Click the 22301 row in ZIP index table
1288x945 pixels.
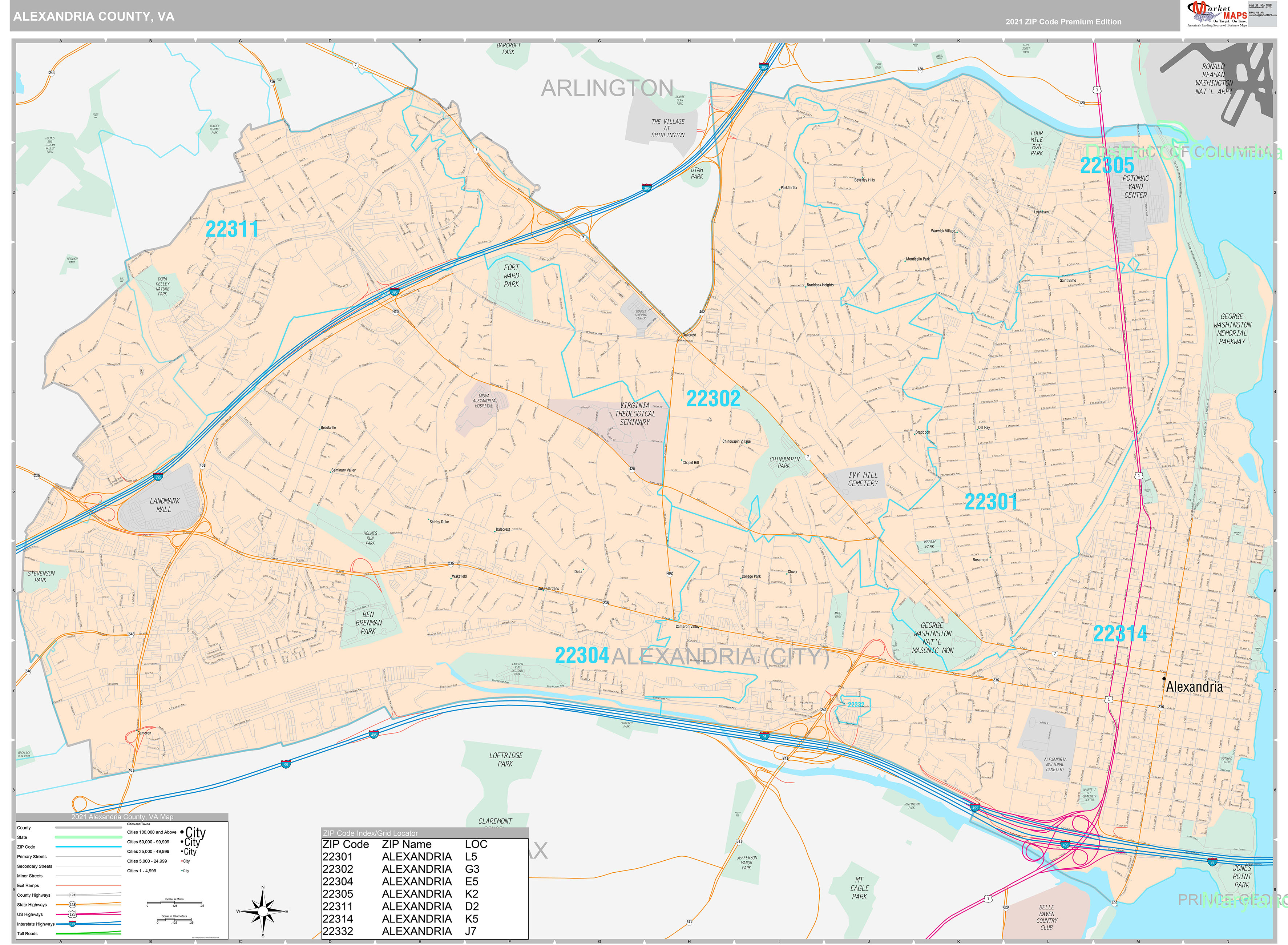(x=425, y=856)
